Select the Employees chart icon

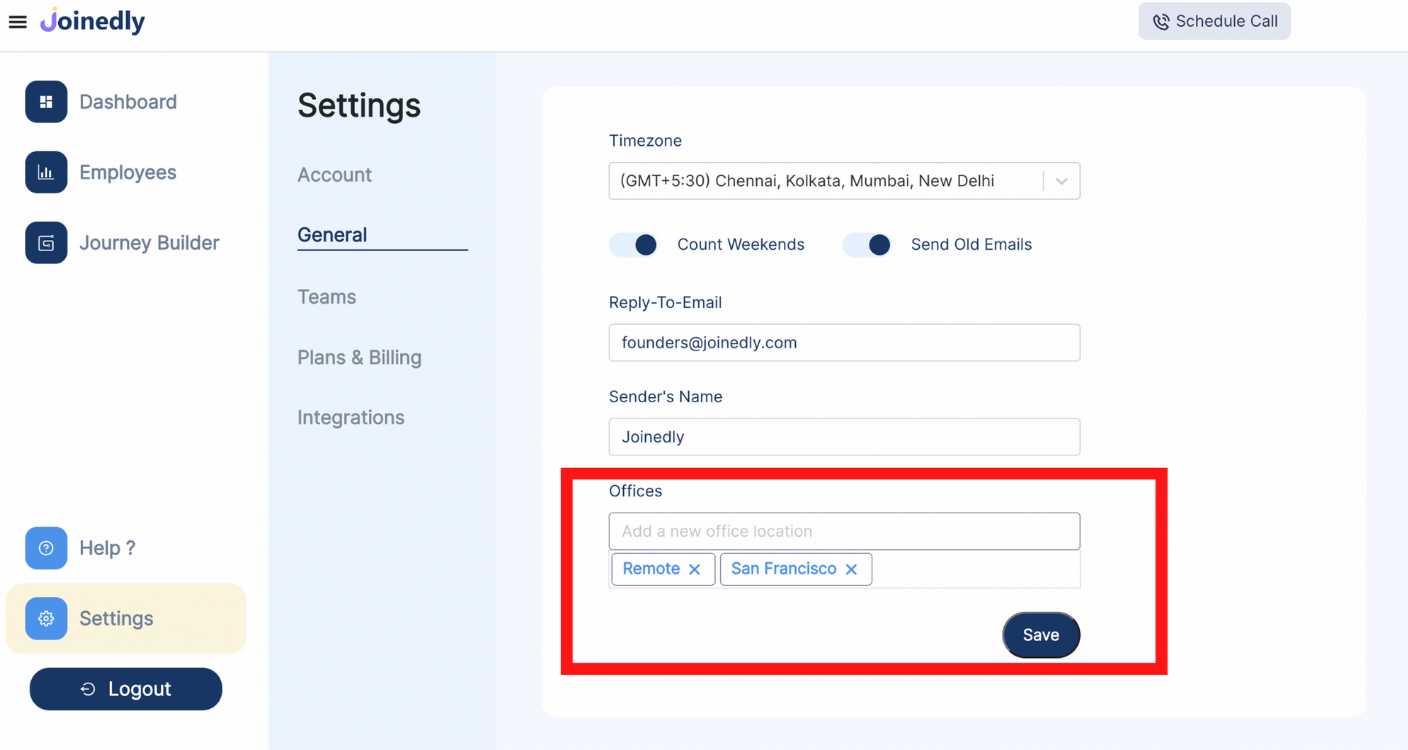pyautogui.click(x=46, y=172)
